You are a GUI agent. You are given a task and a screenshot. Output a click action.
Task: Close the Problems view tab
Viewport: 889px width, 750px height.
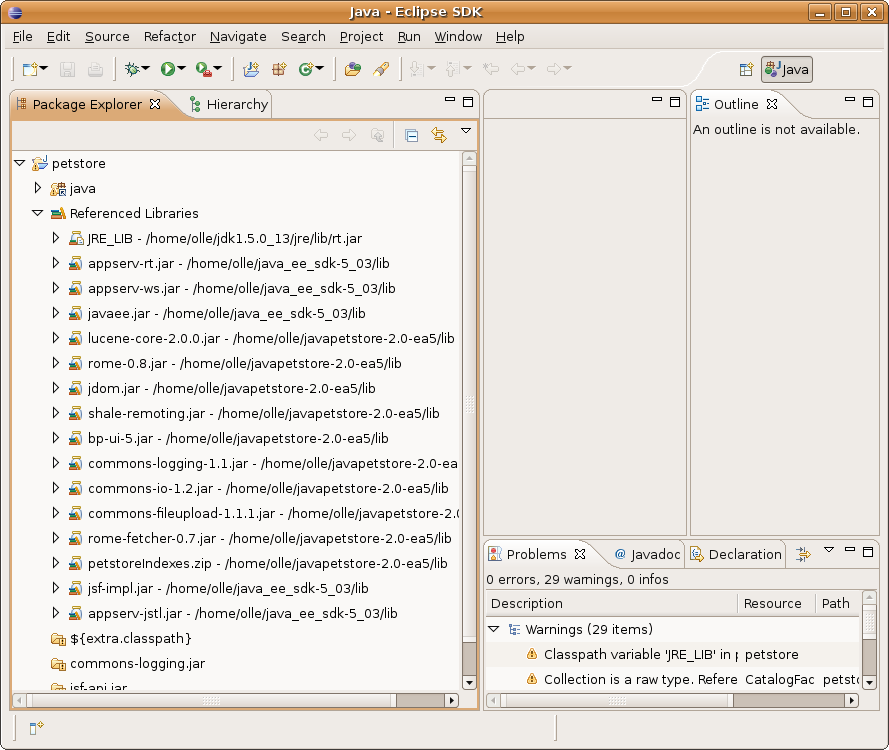click(x=579, y=554)
